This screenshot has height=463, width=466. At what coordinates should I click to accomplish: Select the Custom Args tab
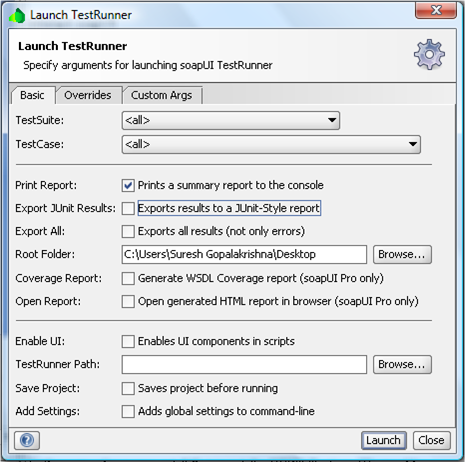[x=162, y=95]
